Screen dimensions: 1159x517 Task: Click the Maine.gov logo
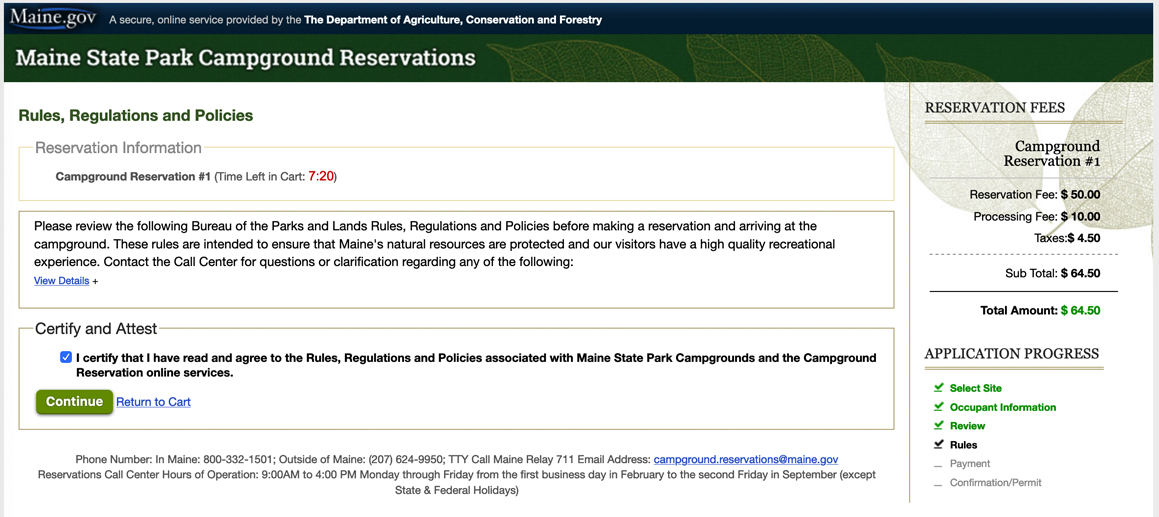tap(53, 17)
